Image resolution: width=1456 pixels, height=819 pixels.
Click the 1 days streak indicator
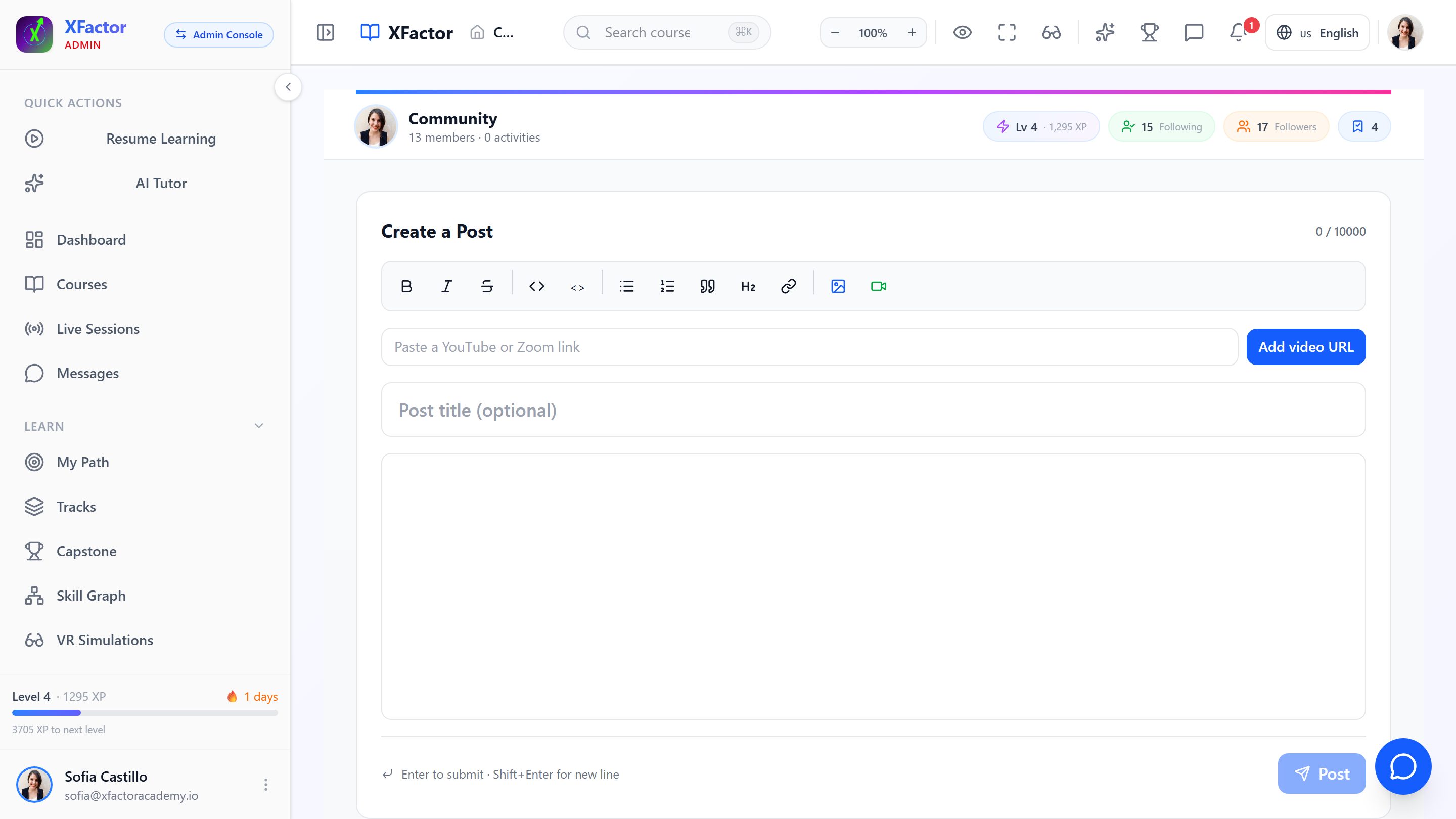click(252, 696)
